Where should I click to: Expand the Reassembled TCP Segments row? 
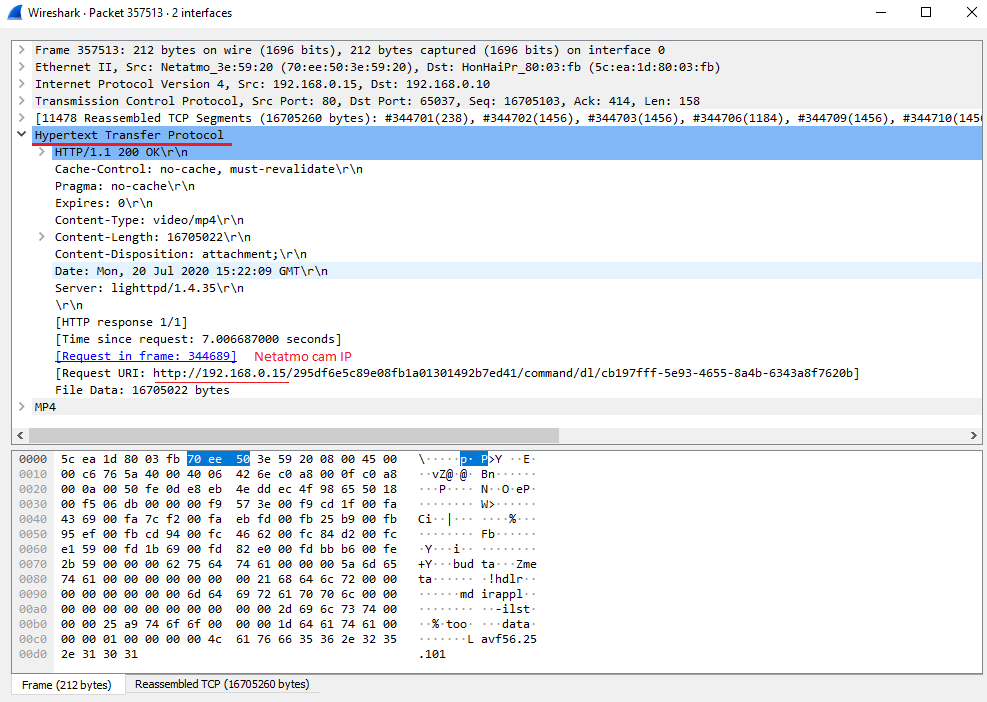(x=21, y=118)
